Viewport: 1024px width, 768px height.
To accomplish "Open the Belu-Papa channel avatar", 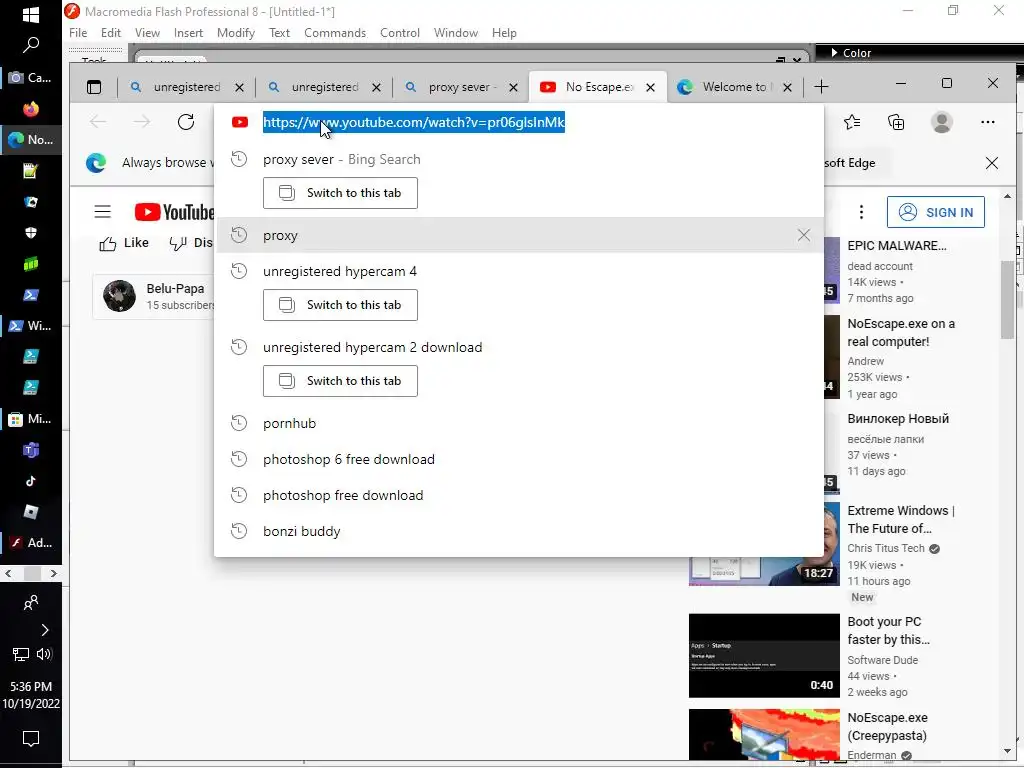I will pyautogui.click(x=120, y=296).
